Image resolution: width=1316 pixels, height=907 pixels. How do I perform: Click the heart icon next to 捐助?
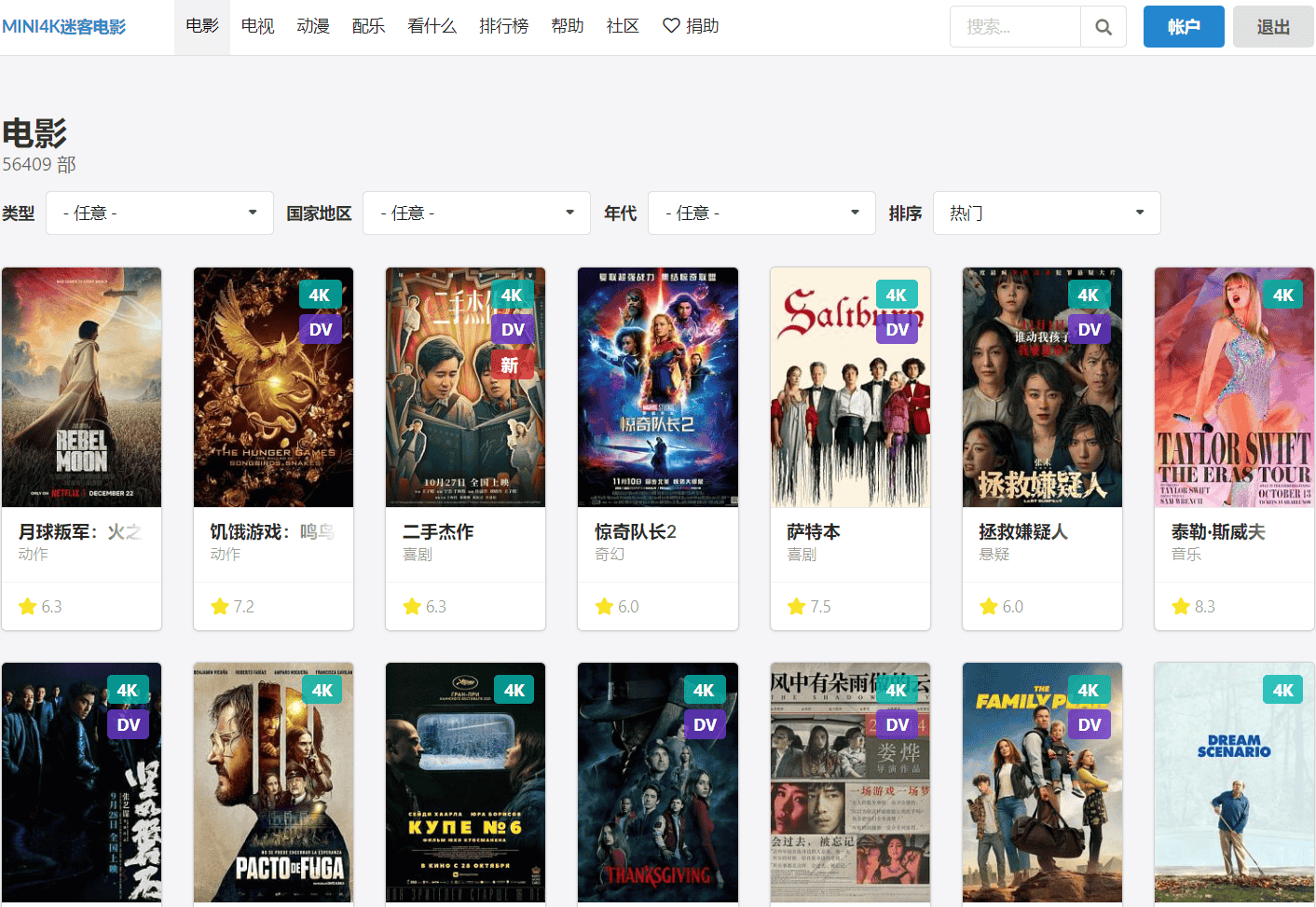point(671,26)
